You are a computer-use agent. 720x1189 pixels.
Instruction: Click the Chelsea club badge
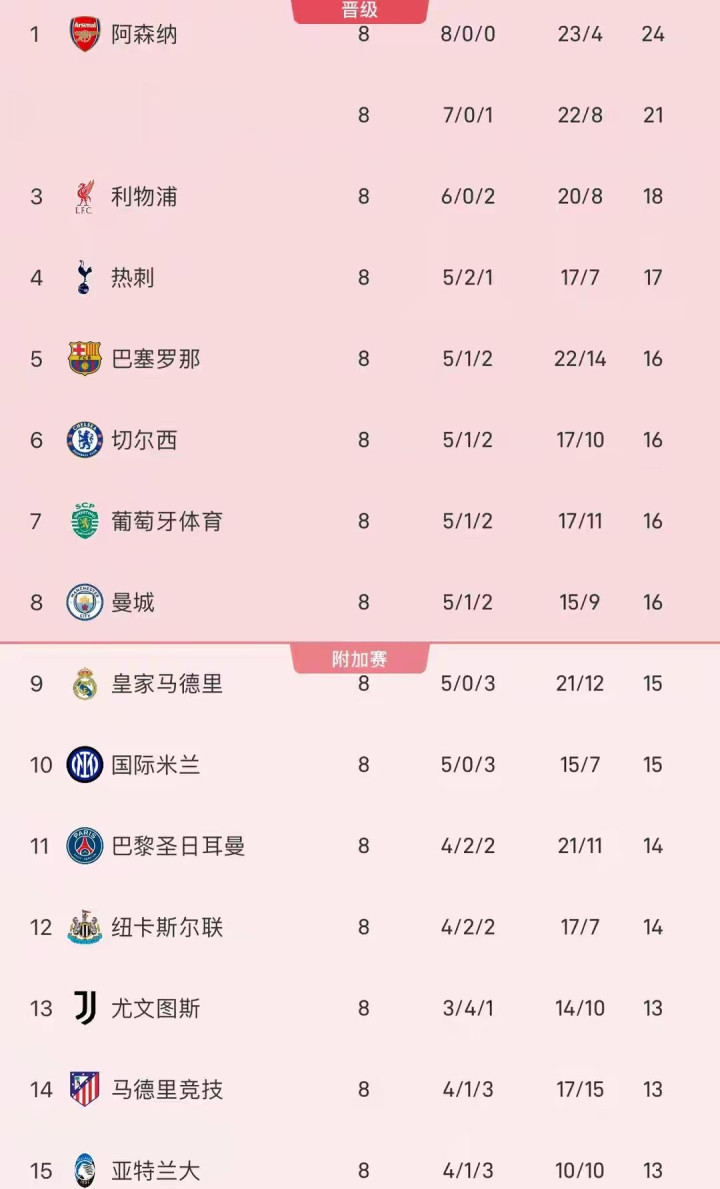click(x=85, y=440)
